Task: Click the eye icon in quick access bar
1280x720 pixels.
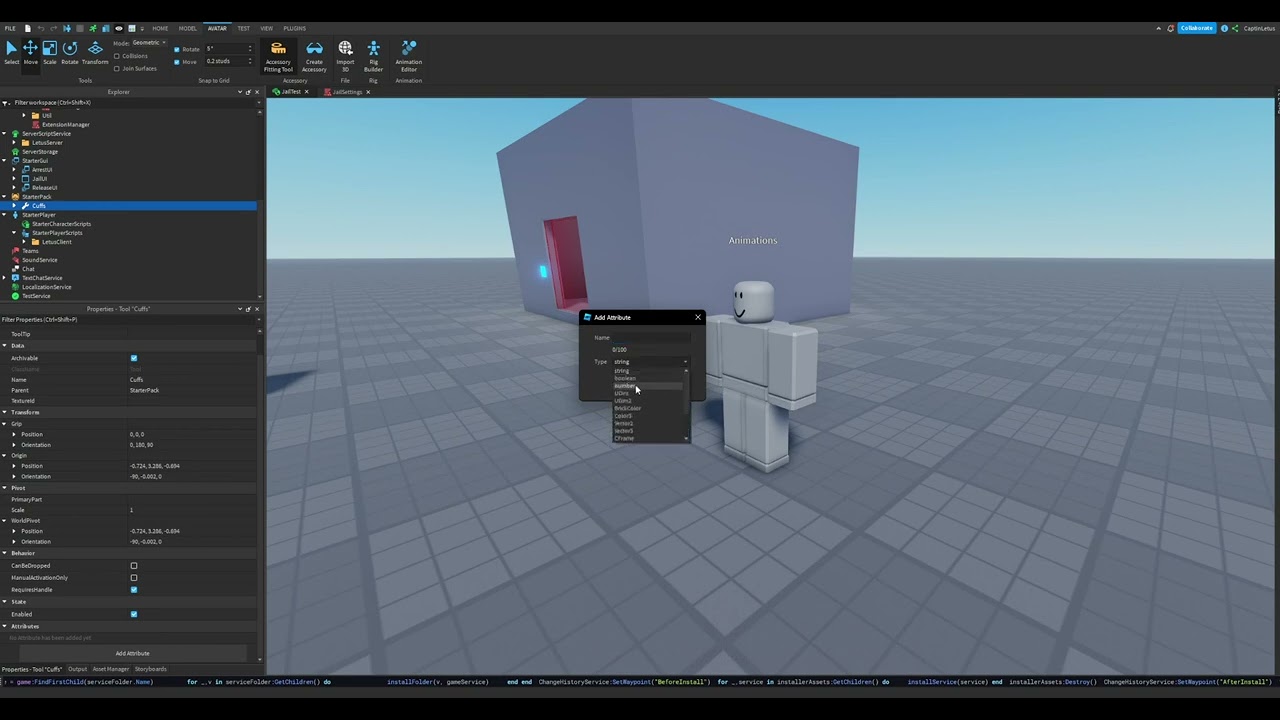Action: coord(119,28)
